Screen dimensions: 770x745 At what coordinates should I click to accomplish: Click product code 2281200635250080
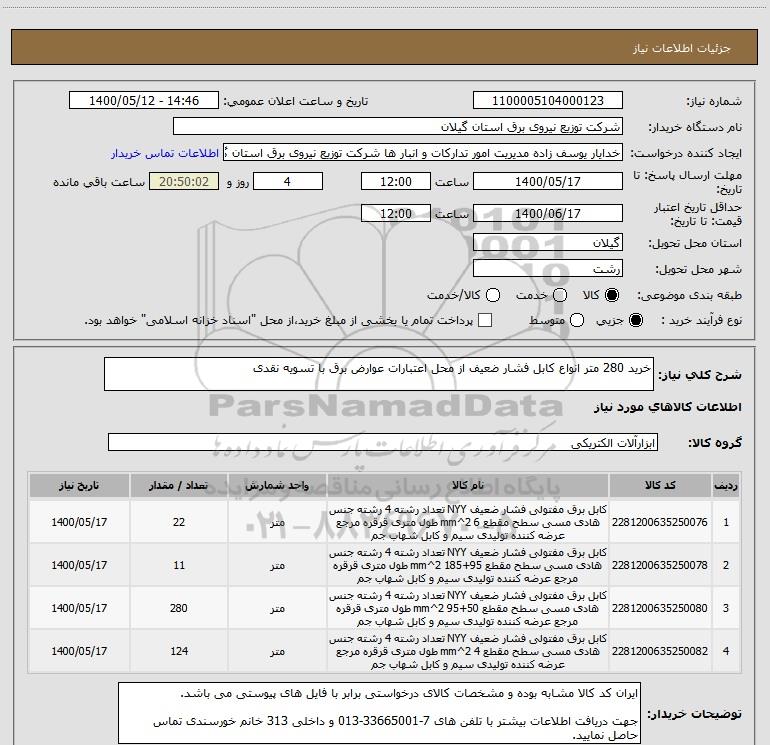click(660, 608)
